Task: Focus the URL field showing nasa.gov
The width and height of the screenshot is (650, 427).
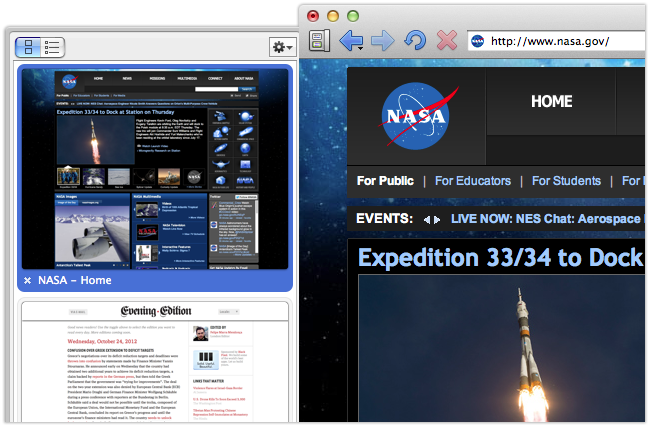Action: [x=557, y=41]
